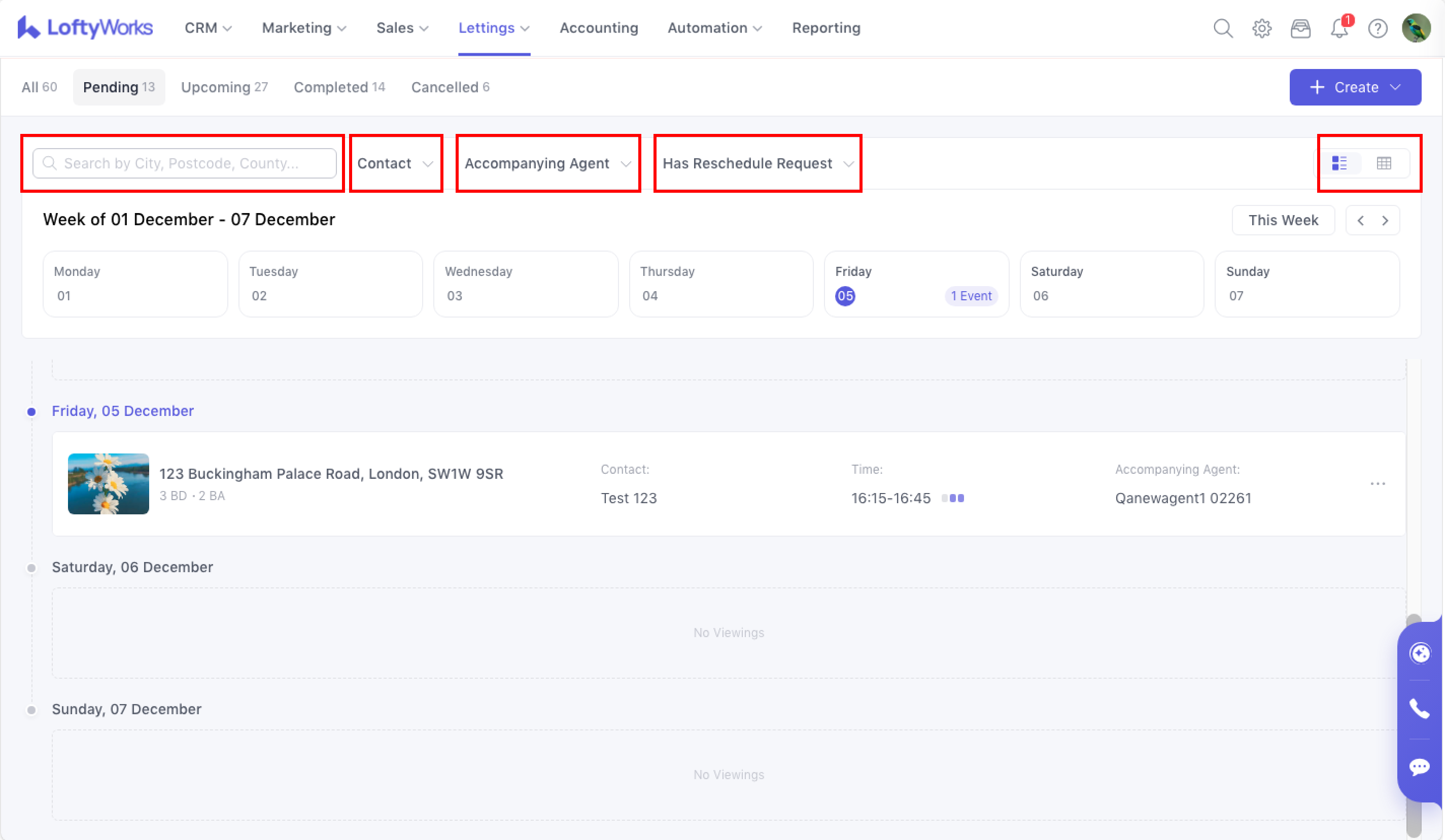This screenshot has width=1445, height=840.
Task: Open the Lettings menu
Action: click(493, 28)
